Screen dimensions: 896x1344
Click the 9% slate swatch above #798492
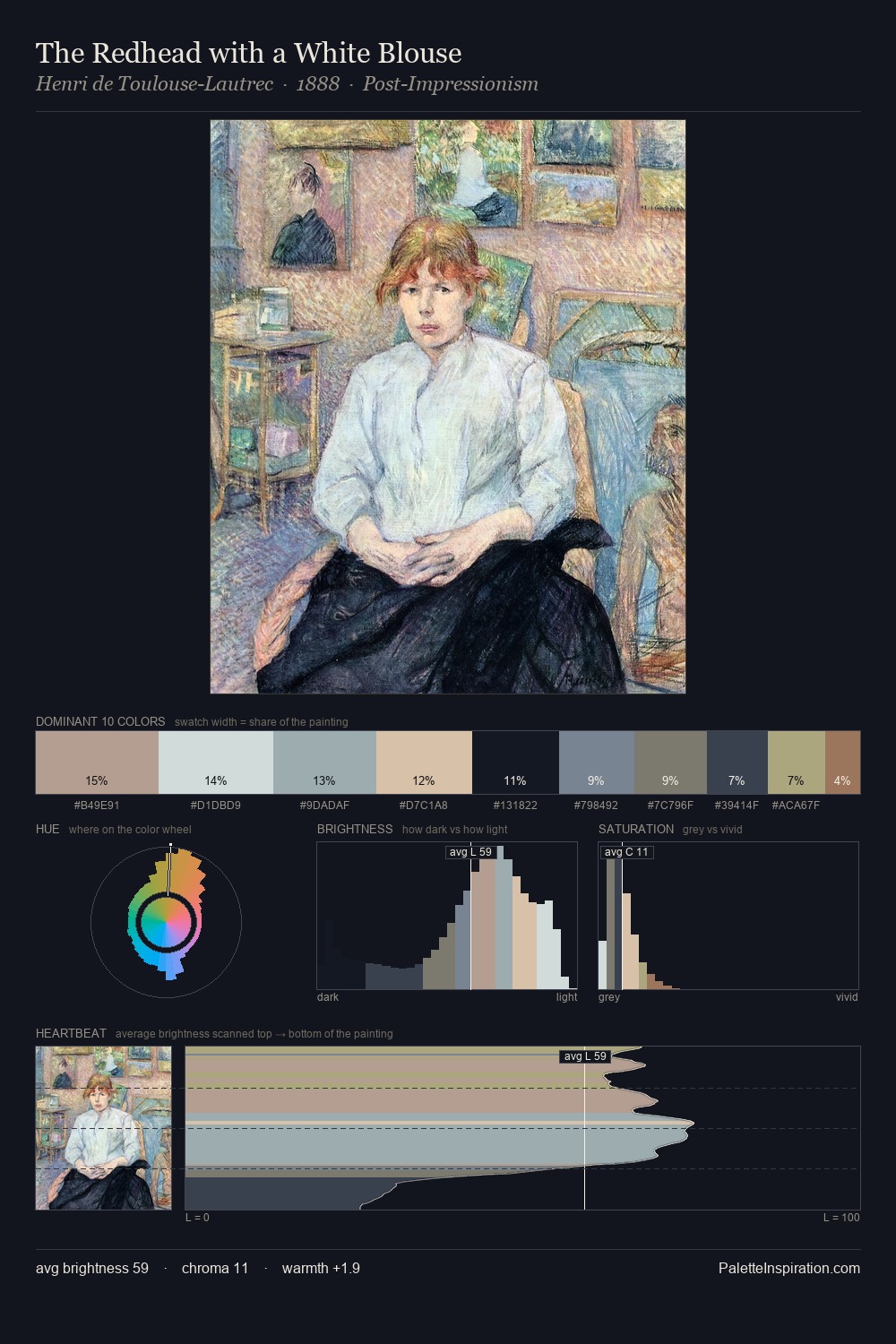[597, 762]
